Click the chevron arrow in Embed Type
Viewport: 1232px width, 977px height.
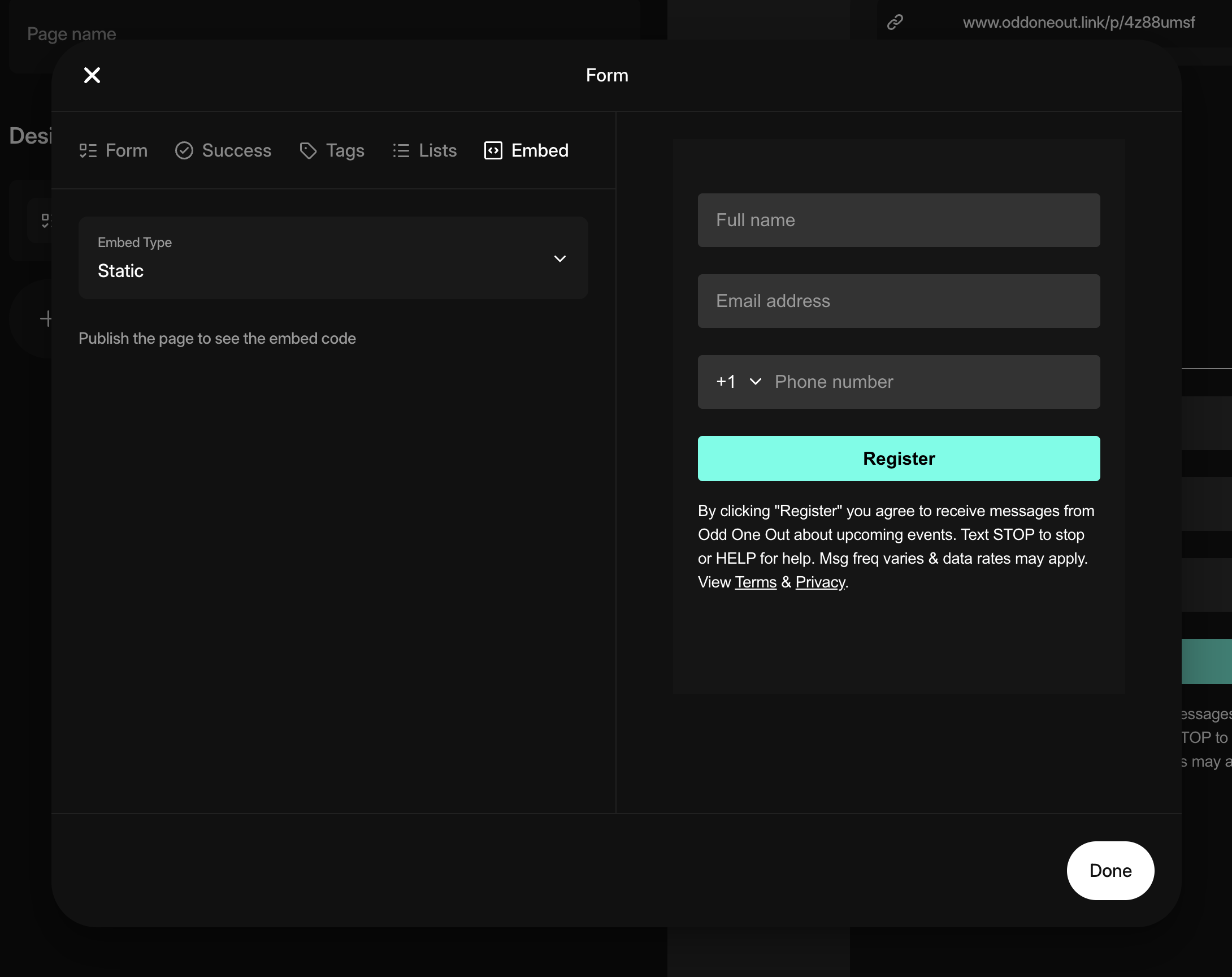click(560, 258)
